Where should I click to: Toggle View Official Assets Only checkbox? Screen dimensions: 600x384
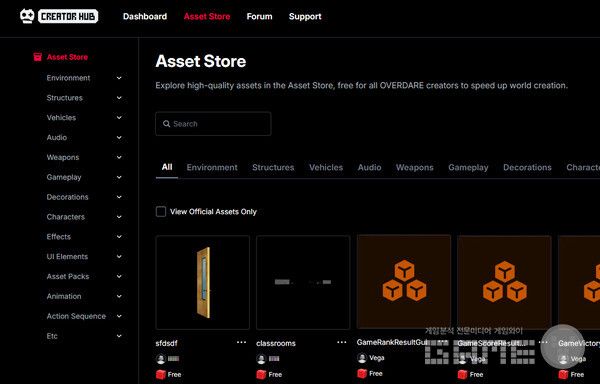(161, 212)
